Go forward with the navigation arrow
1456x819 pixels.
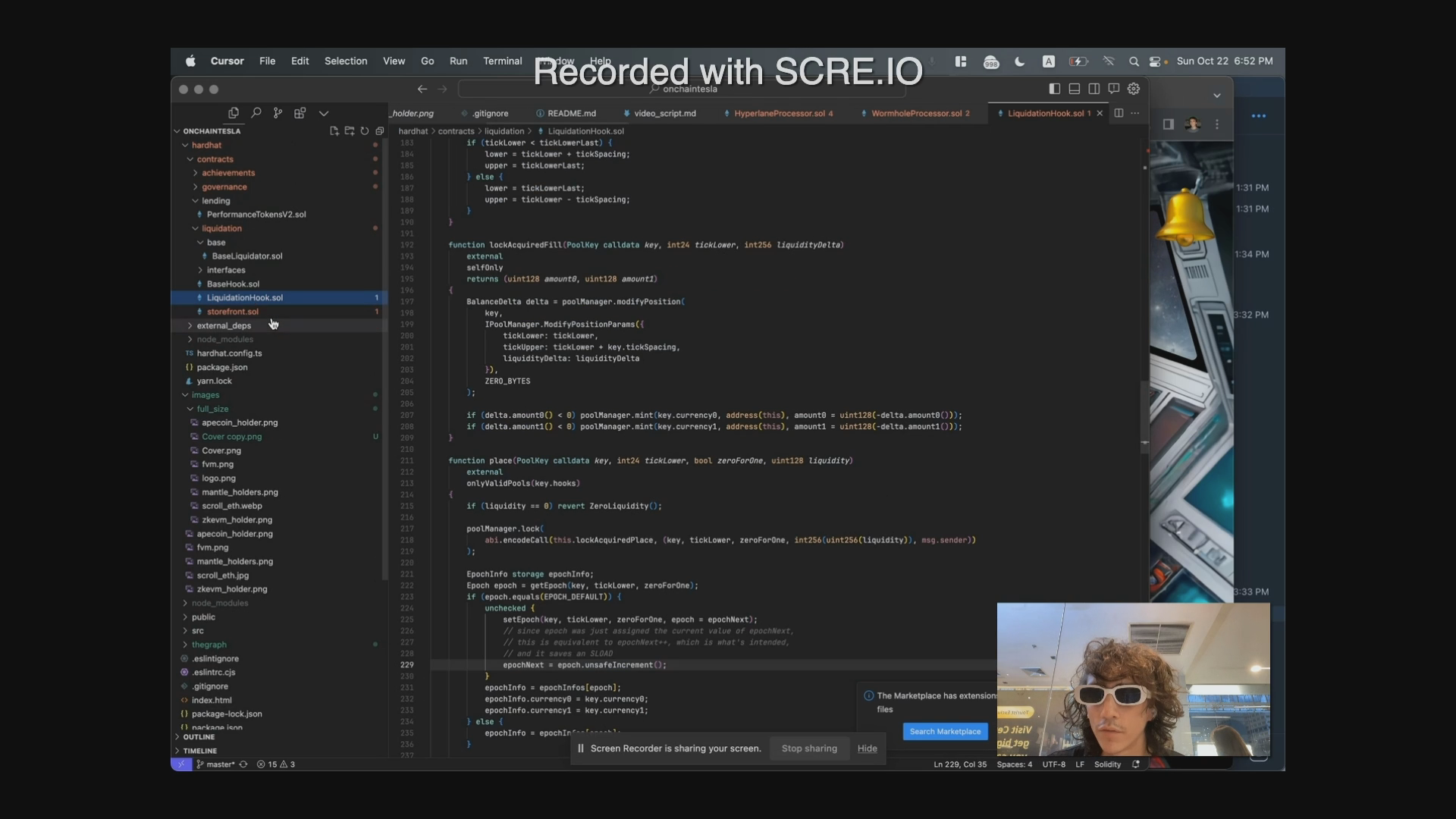[442, 89]
